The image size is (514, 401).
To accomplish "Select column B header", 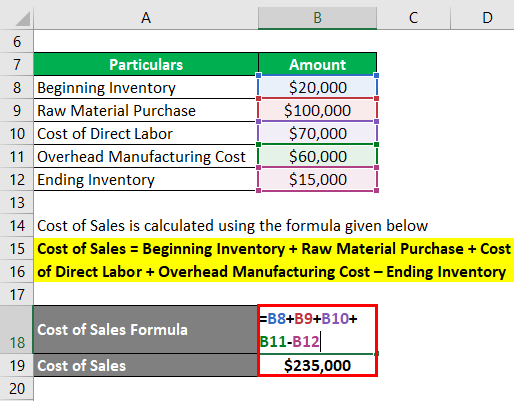I will [317, 18].
